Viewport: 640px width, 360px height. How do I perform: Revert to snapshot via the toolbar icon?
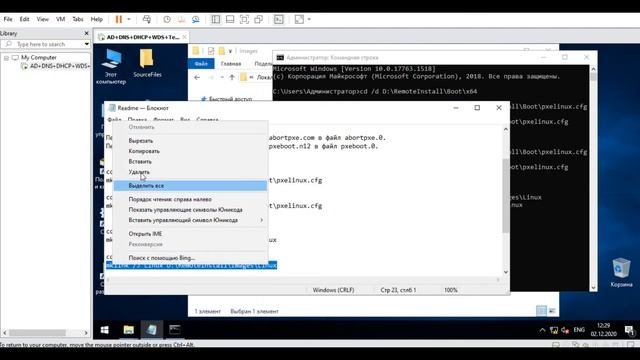(181, 19)
